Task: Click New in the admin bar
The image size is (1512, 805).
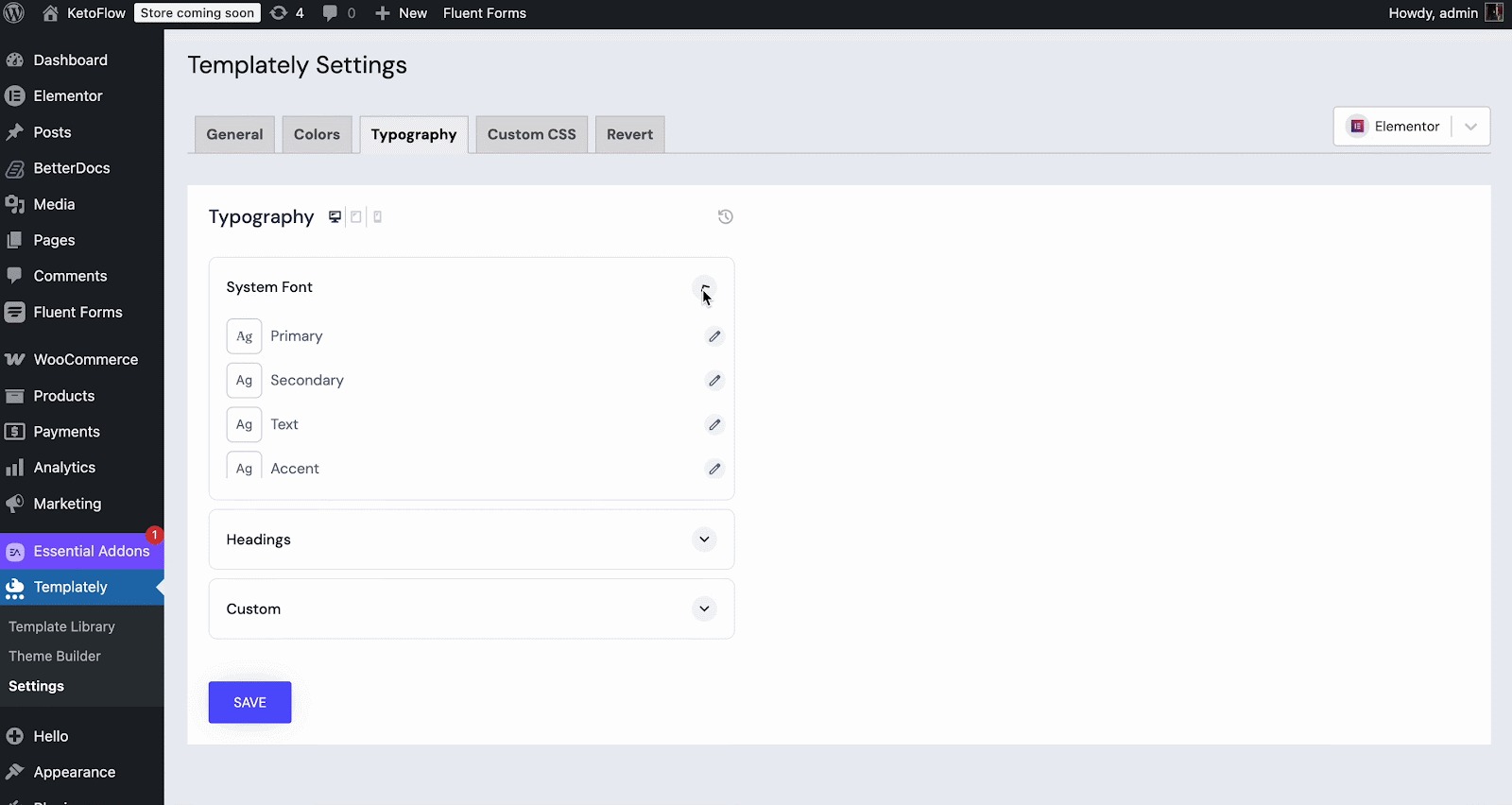Action: coord(402,13)
